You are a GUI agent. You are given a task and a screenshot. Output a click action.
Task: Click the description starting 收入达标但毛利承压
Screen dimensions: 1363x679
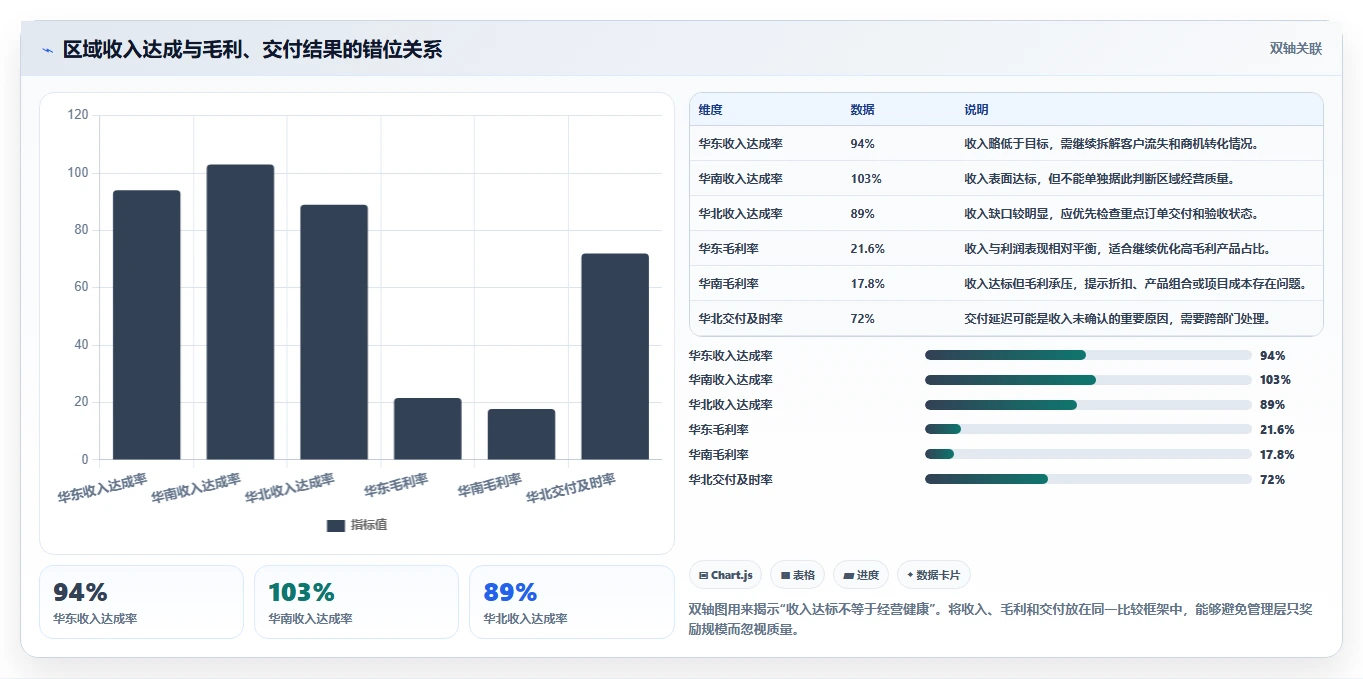pyautogui.click(x=1135, y=284)
